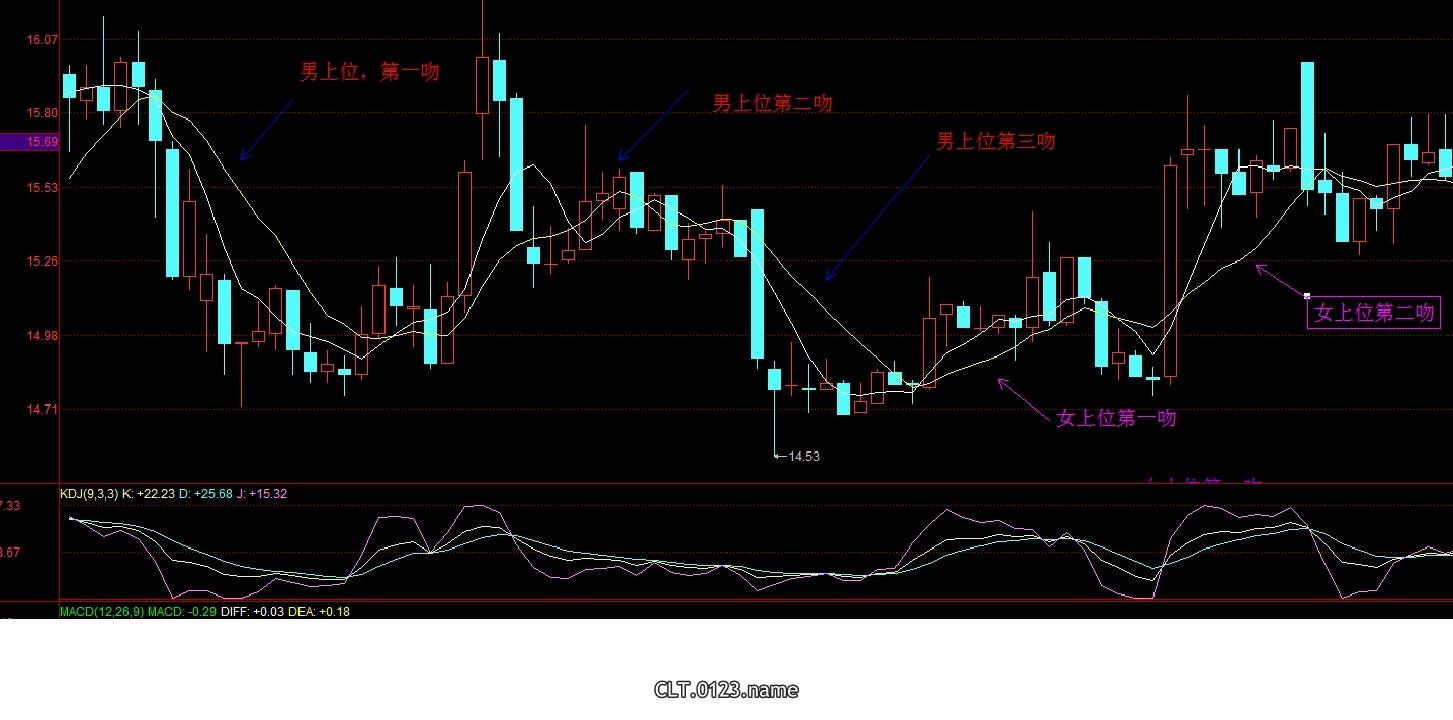Select the "男上位，第一吻" annotation text
This screenshot has height=720, width=1453.
coord(370,72)
